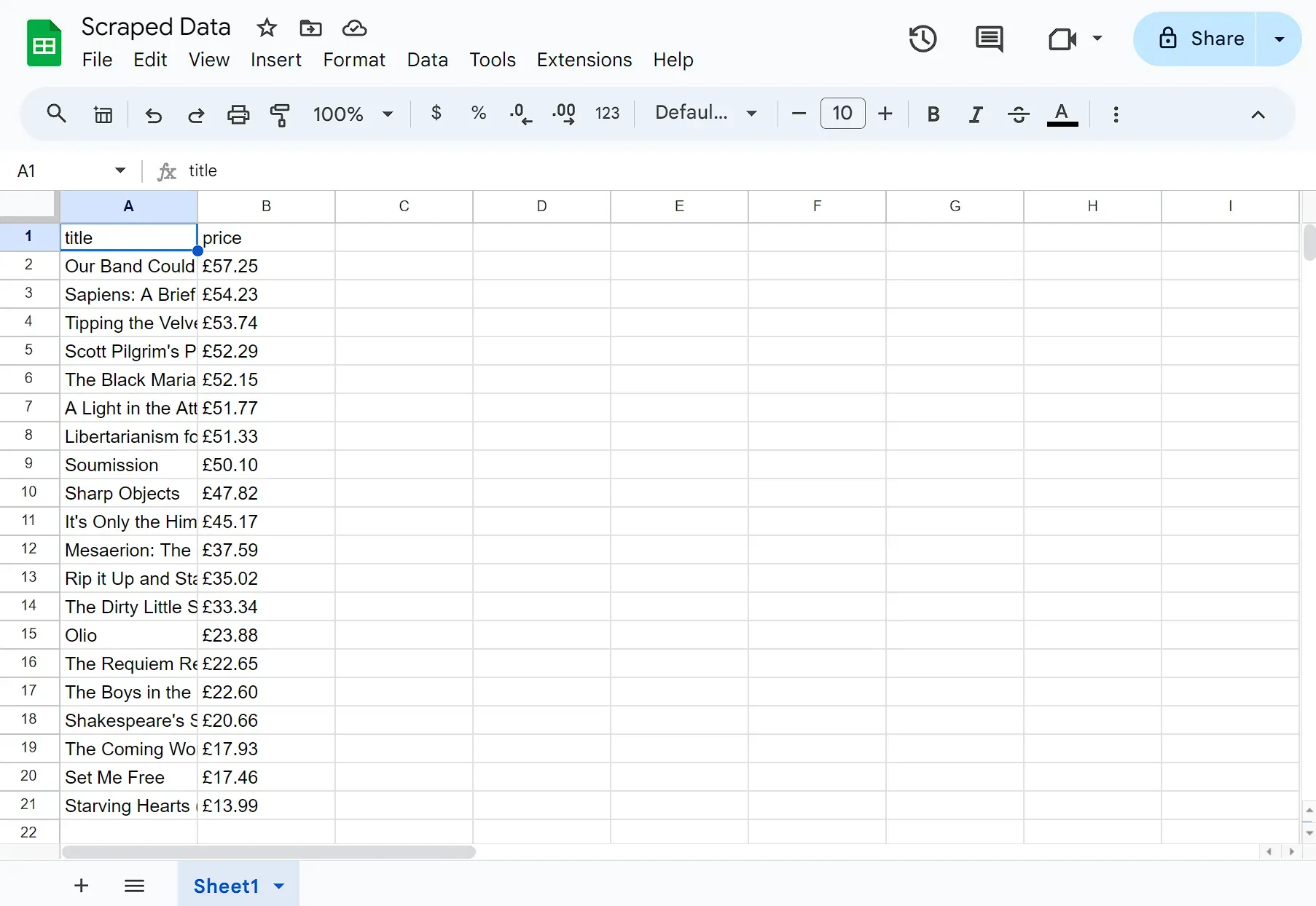This screenshot has height=906, width=1316.
Task: Select the Paint format tool
Action: 280,114
